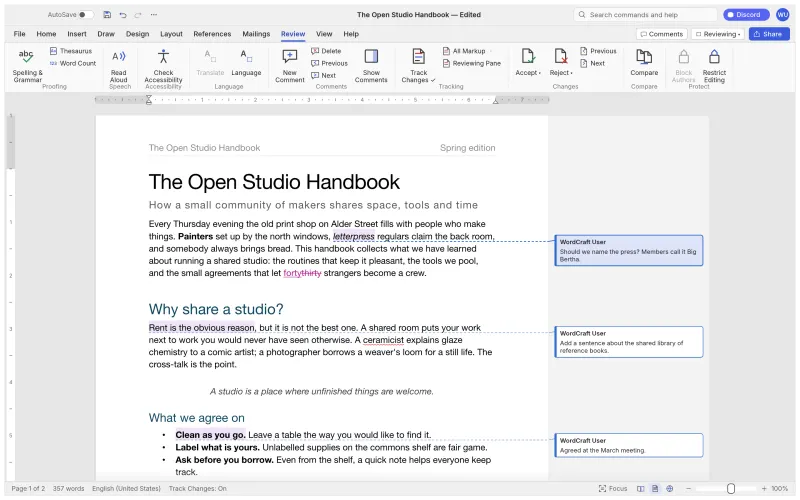
Task: Go to Previous comment
Action: (329, 63)
